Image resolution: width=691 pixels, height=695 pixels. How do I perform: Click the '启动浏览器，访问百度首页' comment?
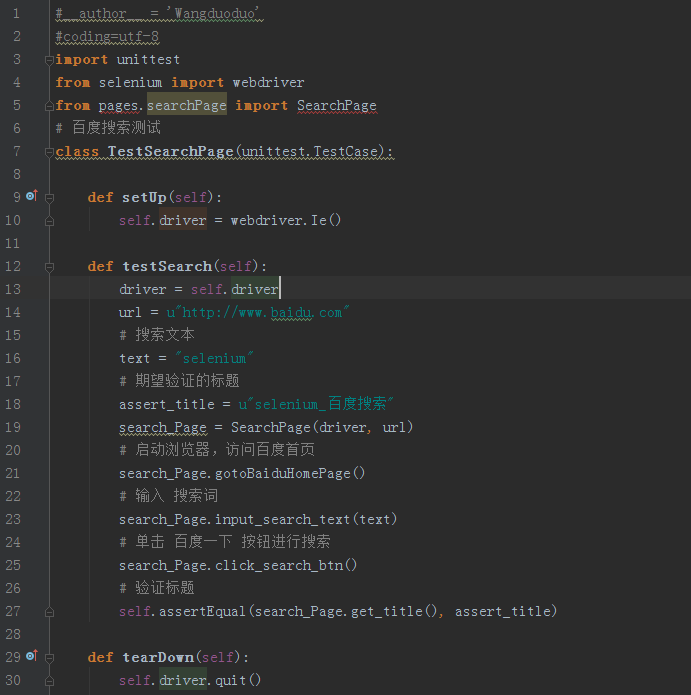(225, 450)
